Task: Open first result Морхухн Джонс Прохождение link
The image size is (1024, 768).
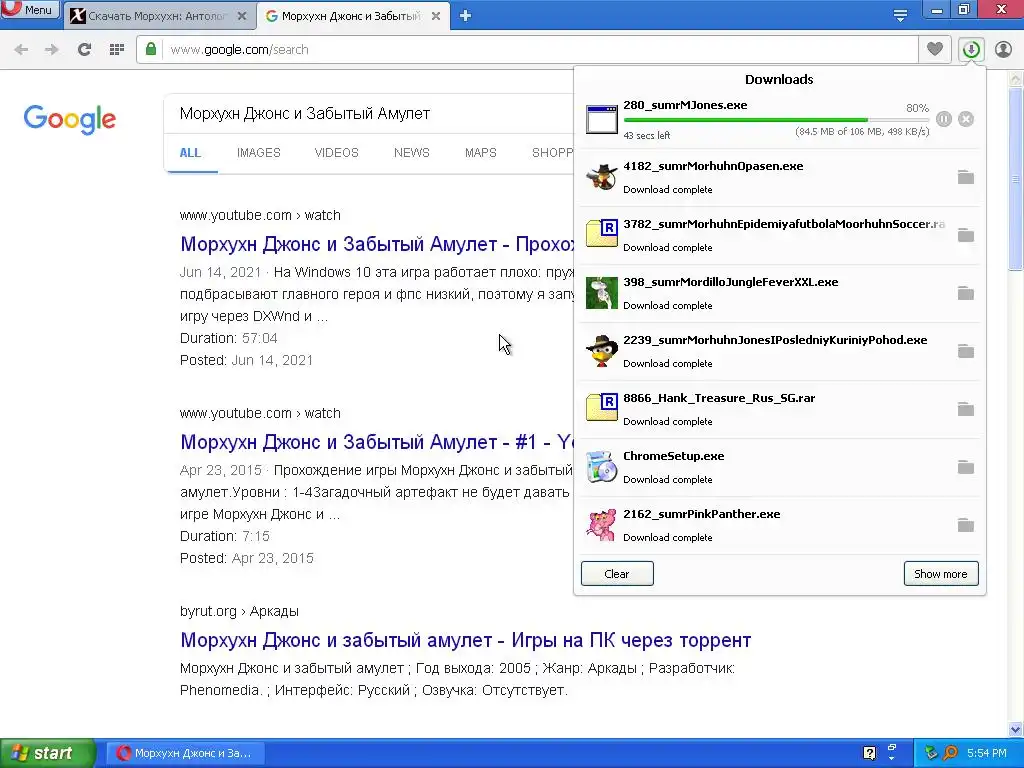Action: coord(377,244)
